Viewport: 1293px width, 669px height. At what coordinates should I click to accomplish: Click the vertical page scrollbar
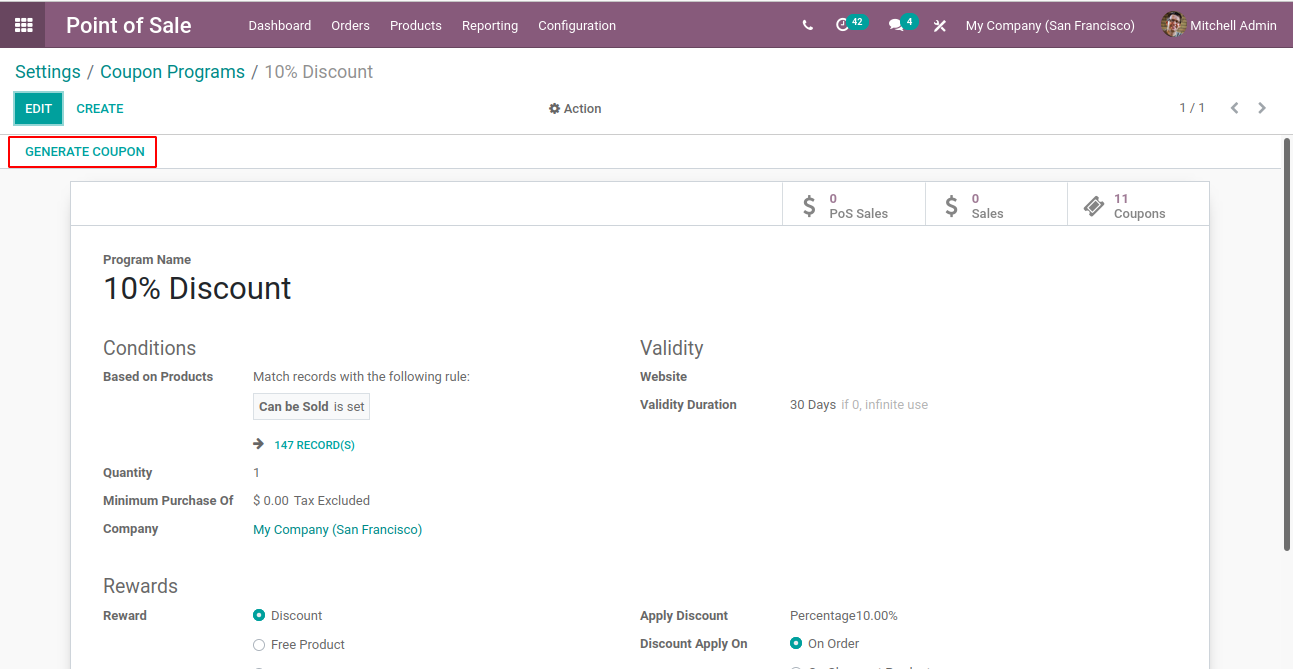coord(1287,344)
